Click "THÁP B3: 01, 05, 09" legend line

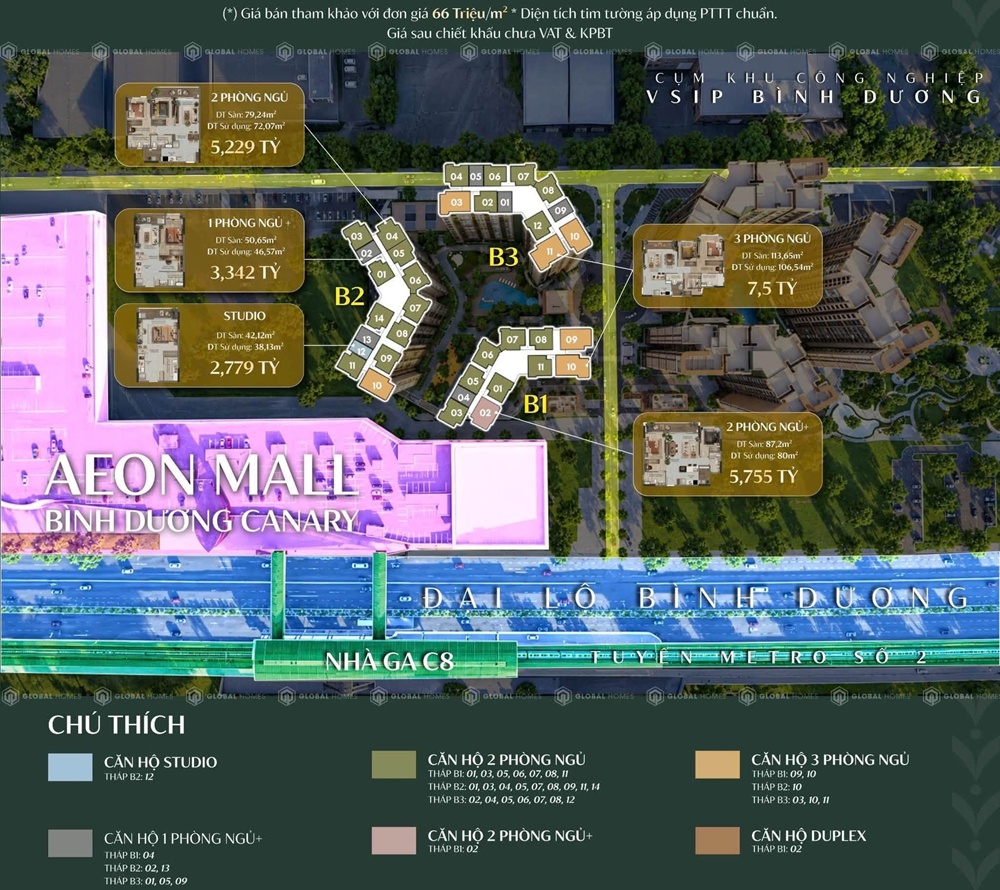[x=146, y=881]
